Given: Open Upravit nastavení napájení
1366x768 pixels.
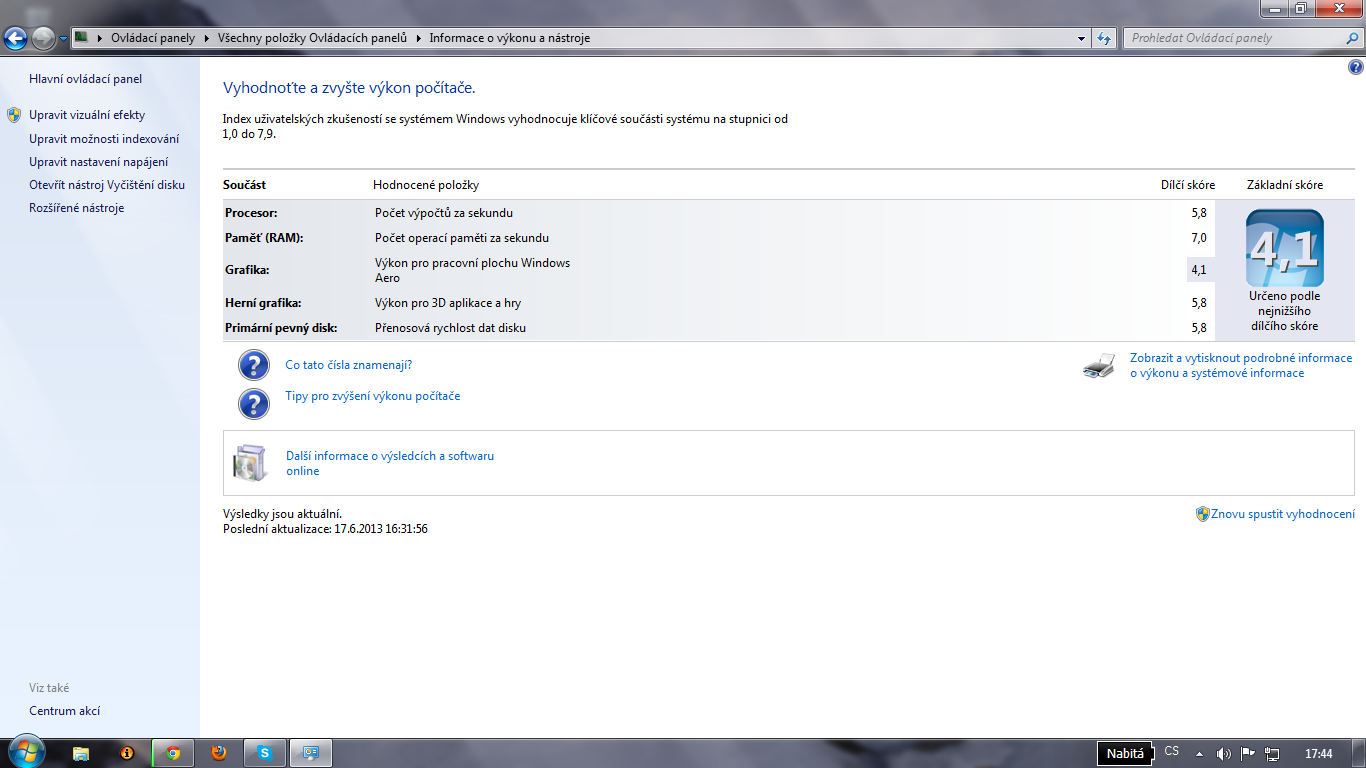Looking at the screenshot, I should click(98, 162).
